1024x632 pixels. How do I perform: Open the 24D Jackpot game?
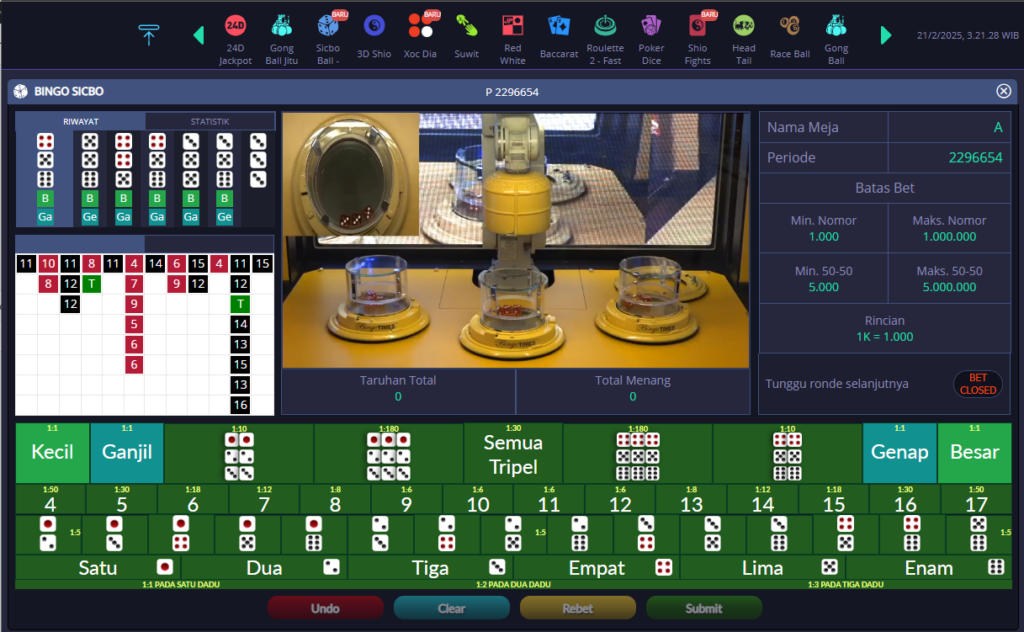coord(235,39)
